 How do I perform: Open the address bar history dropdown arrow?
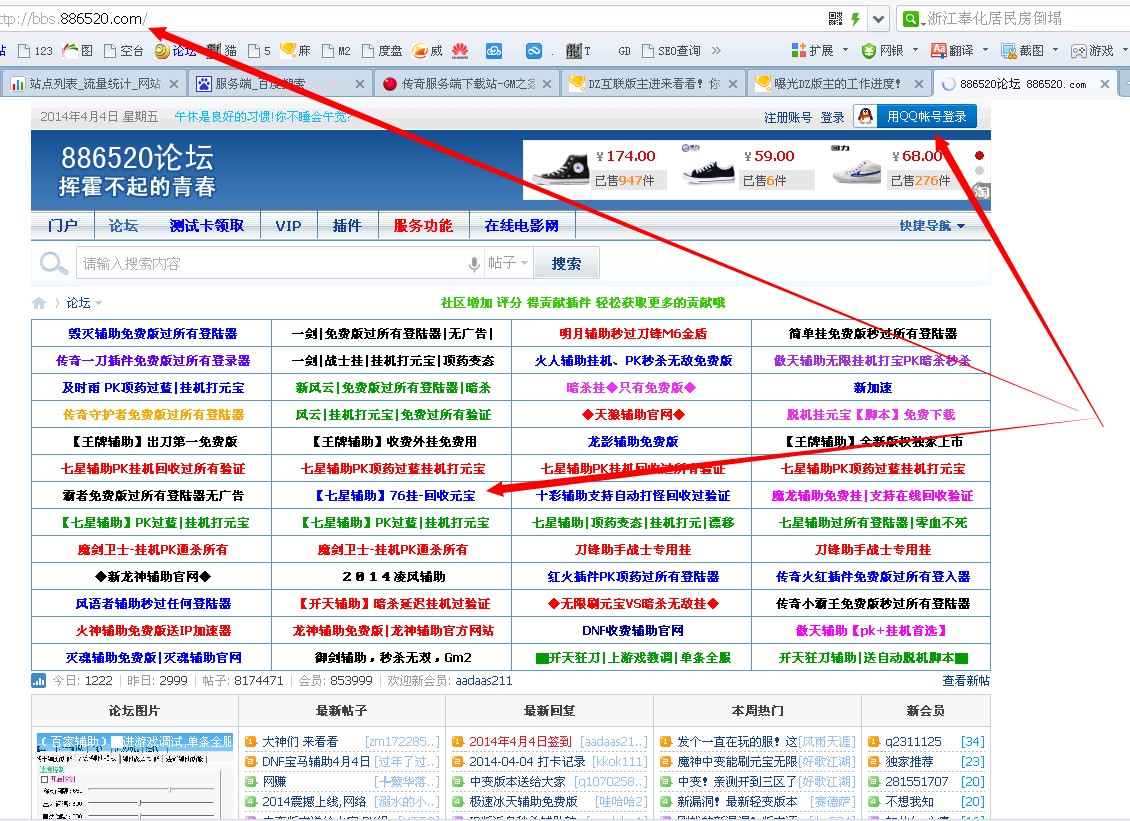pyautogui.click(x=878, y=19)
